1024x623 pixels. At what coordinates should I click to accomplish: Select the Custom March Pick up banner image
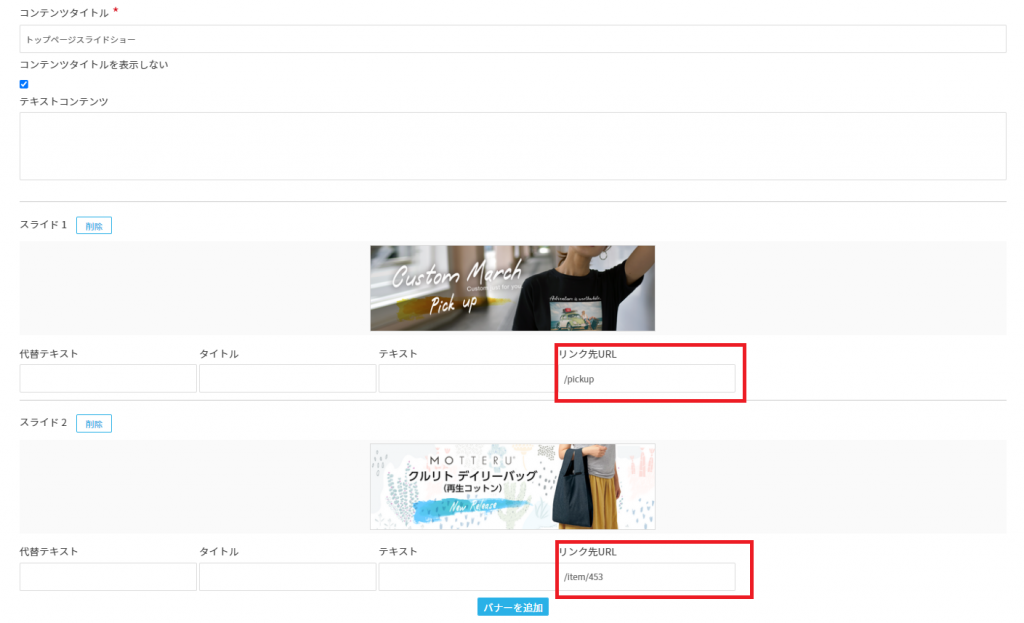click(513, 288)
